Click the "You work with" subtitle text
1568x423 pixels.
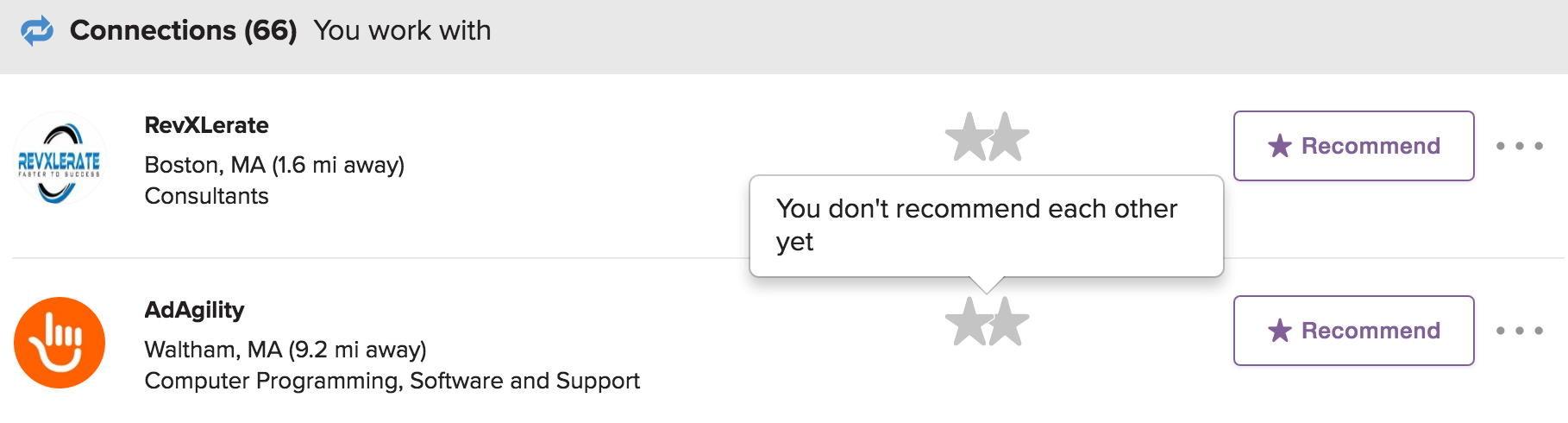tap(402, 30)
